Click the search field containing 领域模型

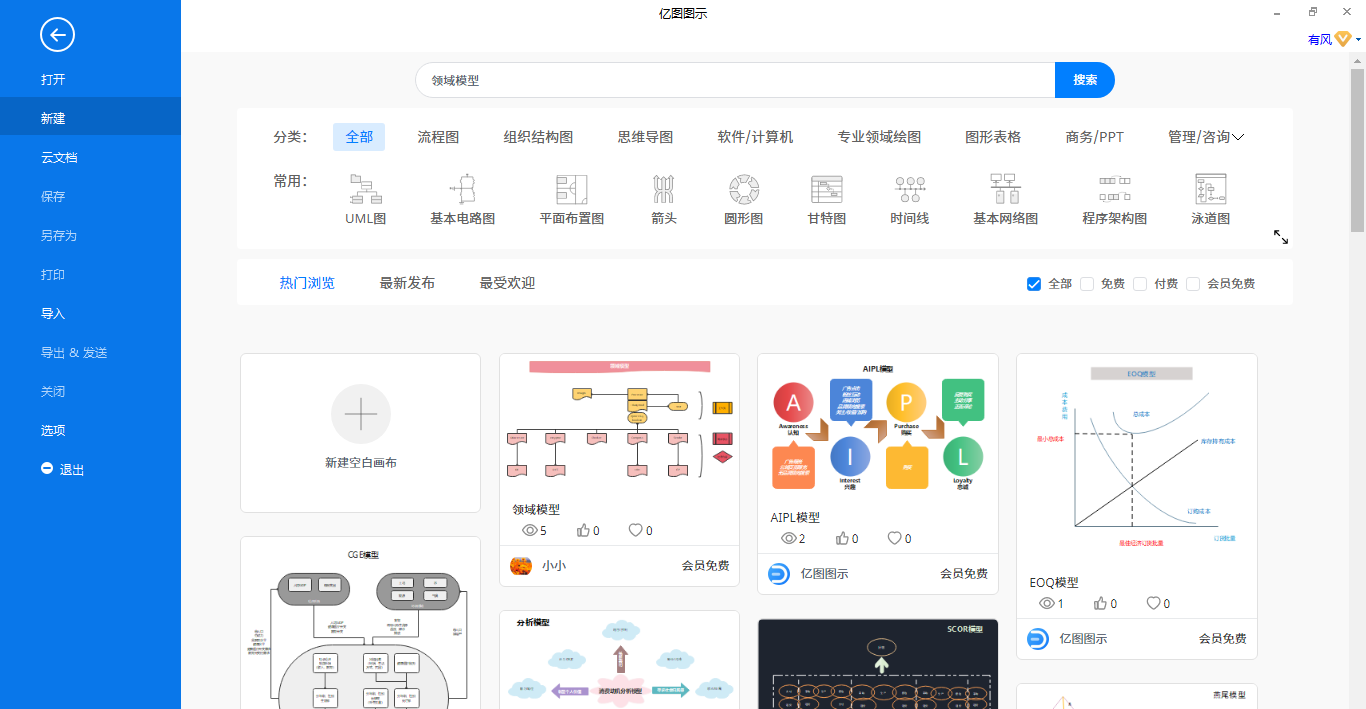coord(735,80)
